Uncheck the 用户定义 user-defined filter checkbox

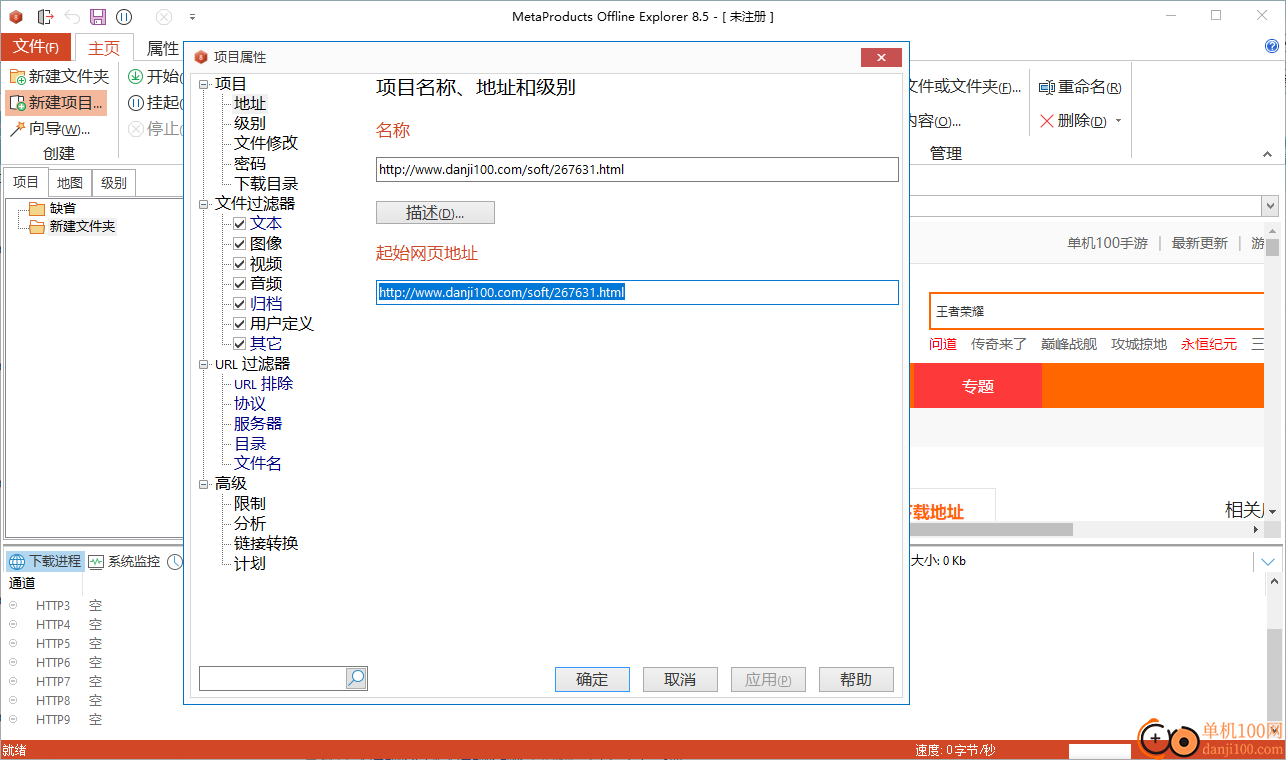(240, 324)
